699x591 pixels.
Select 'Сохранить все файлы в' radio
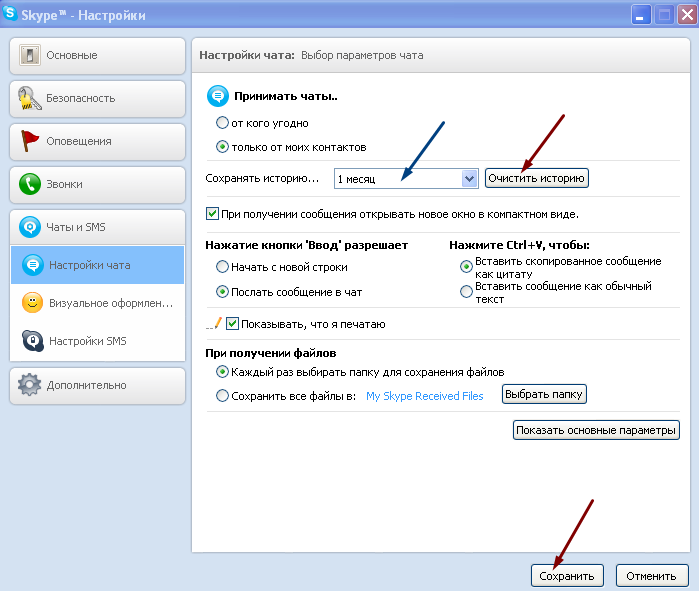coord(222,395)
